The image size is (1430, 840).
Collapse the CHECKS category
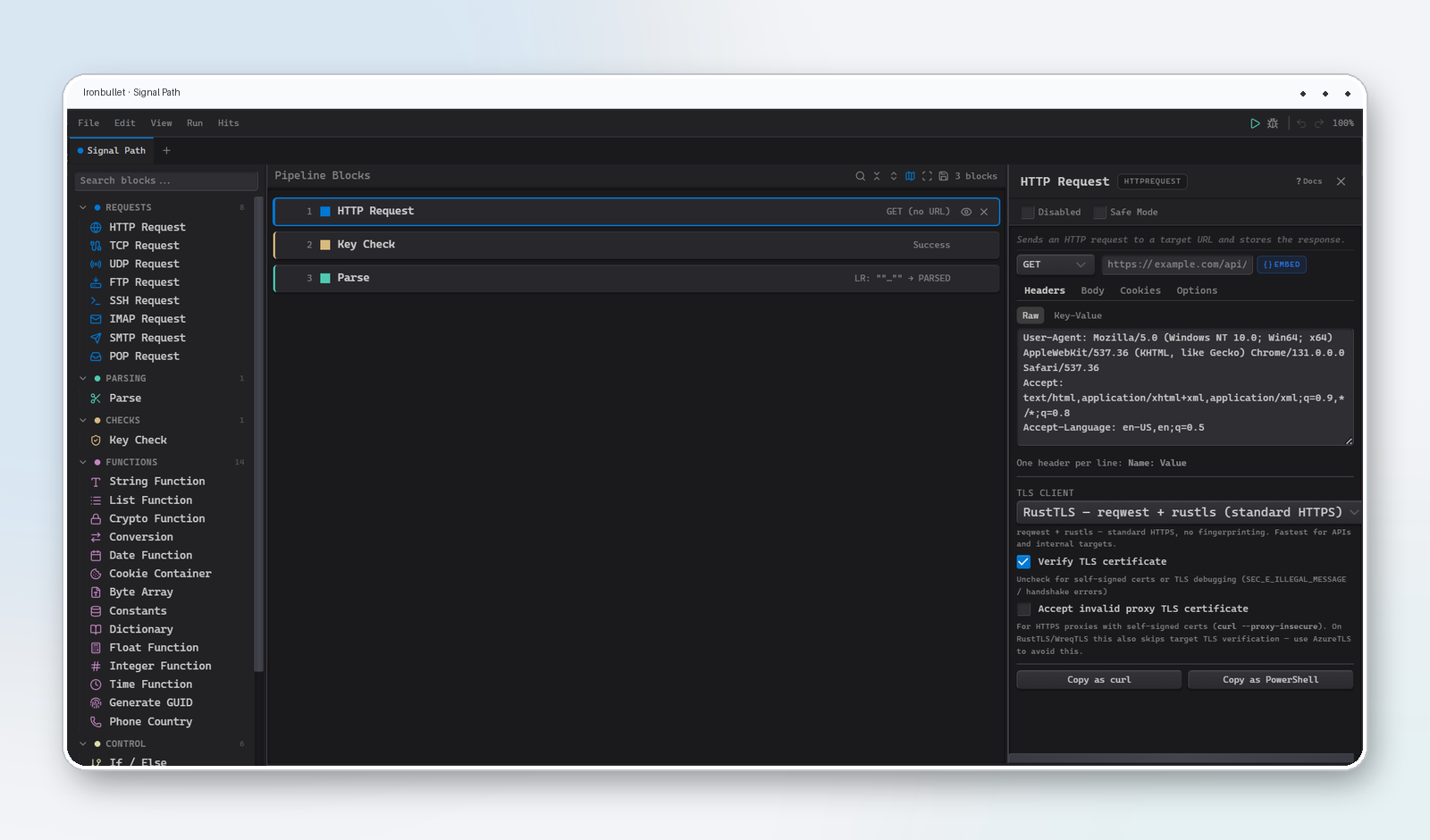83,421
